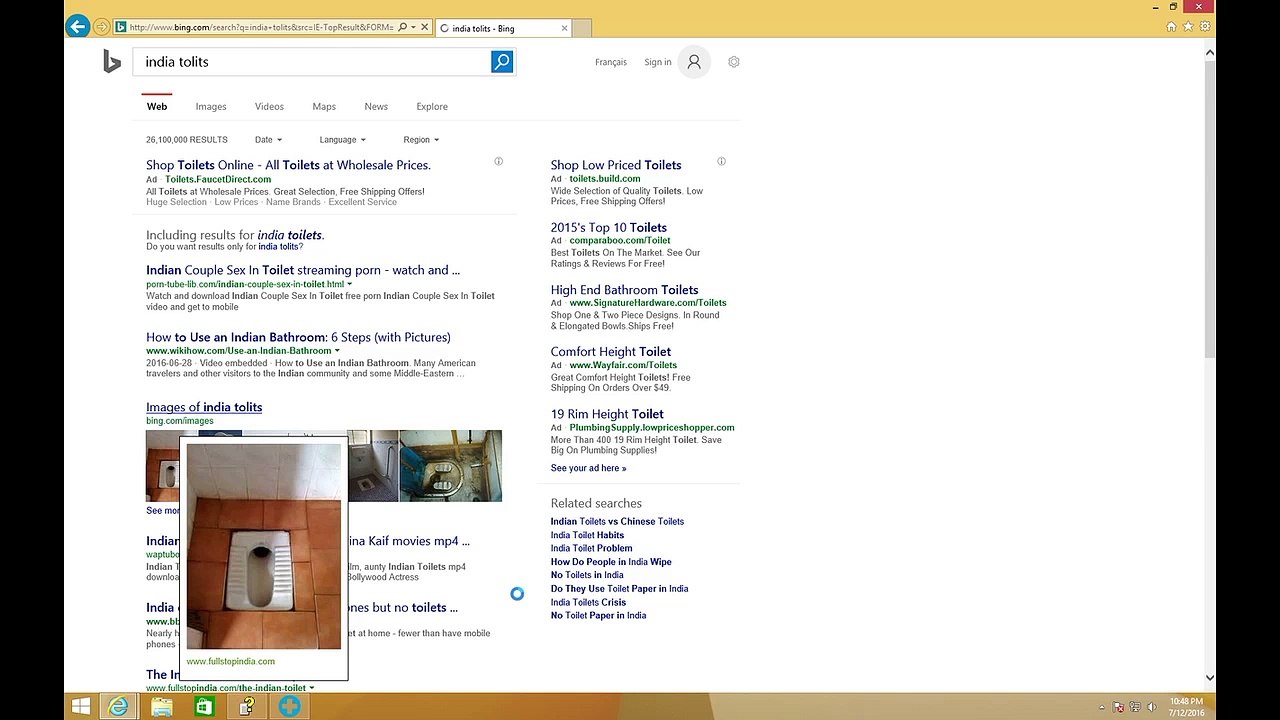Click the network icon in the system tray
1280x720 pixels.
coord(1134,707)
